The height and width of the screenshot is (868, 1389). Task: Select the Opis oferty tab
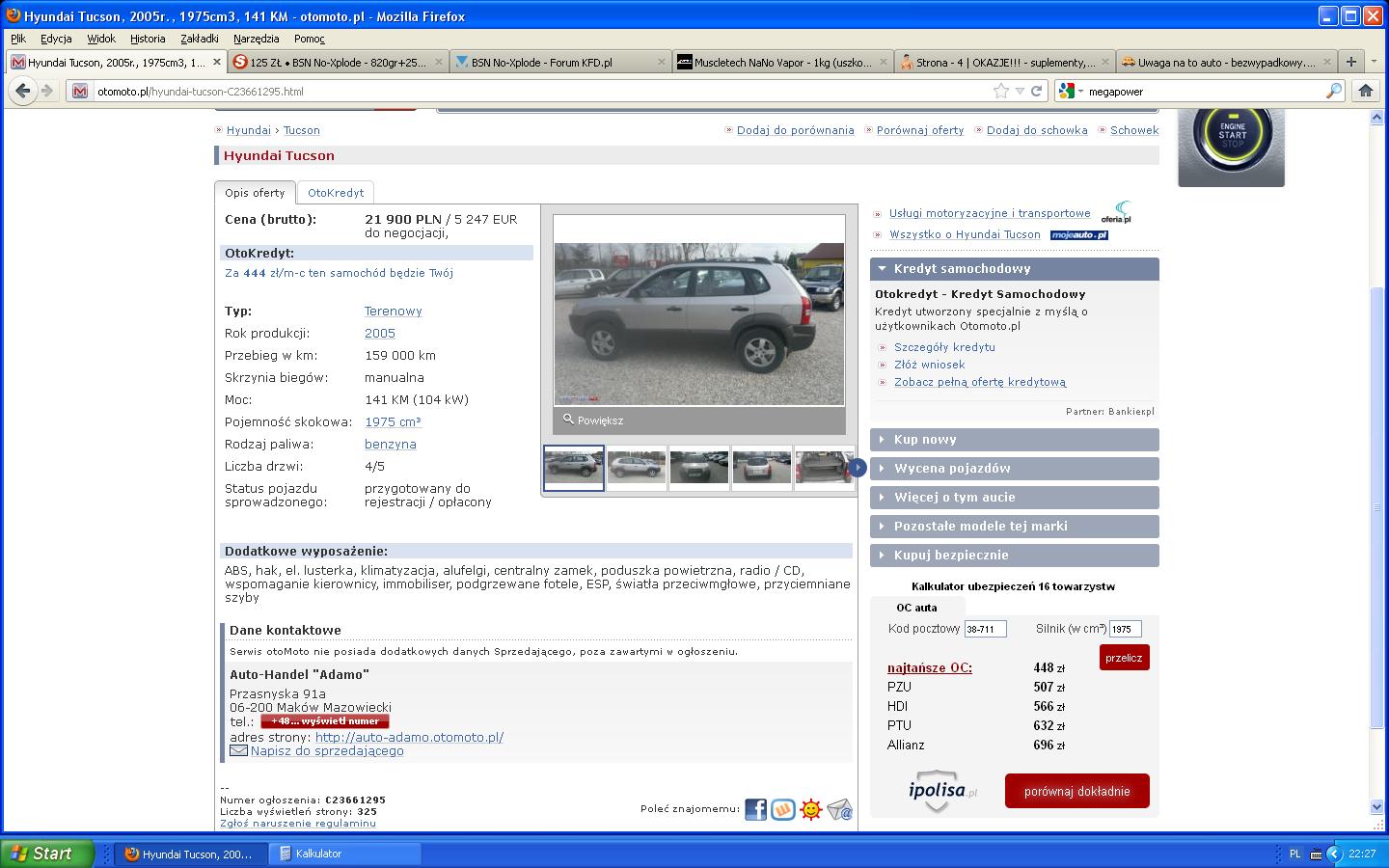click(255, 193)
